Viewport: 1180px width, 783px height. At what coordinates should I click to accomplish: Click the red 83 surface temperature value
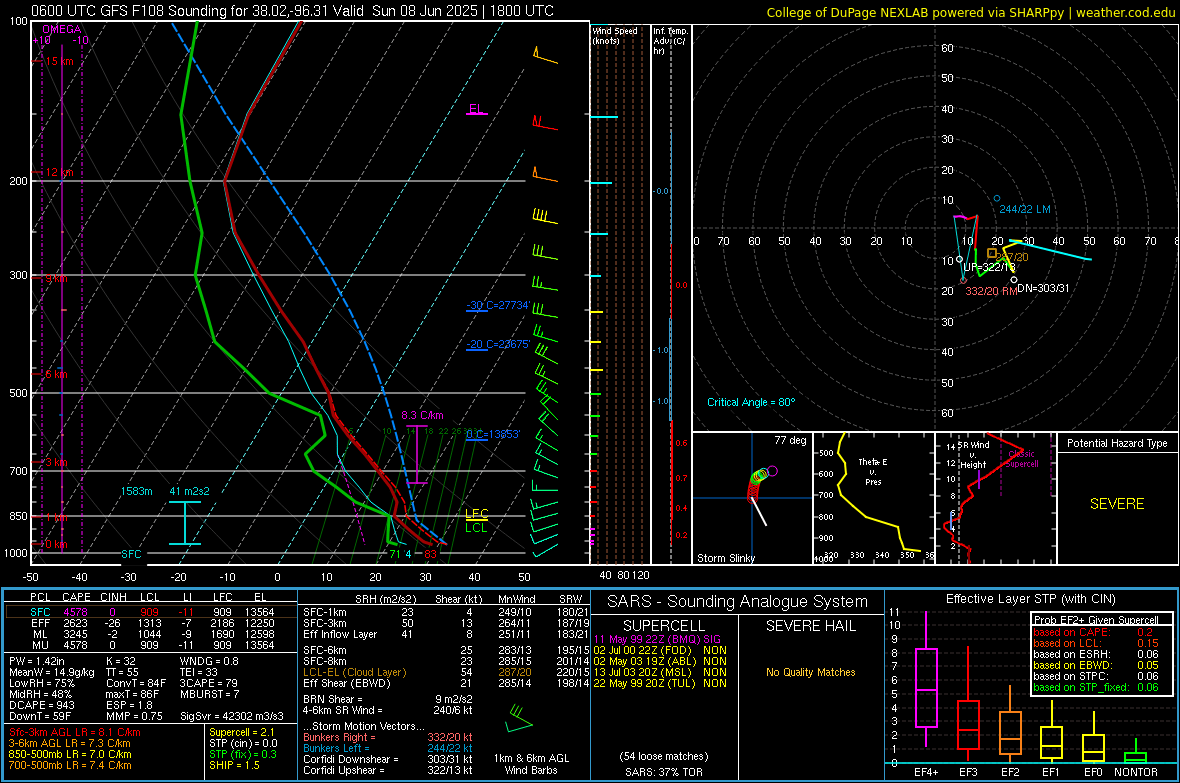pos(430,554)
